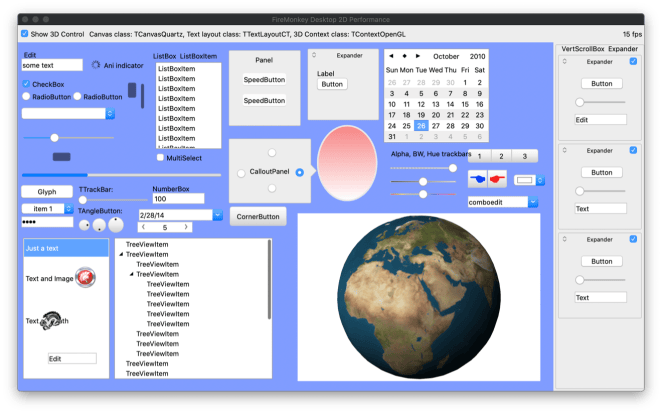Click the Edit field in the image list box
The height and width of the screenshot is (413, 662).
(72, 359)
